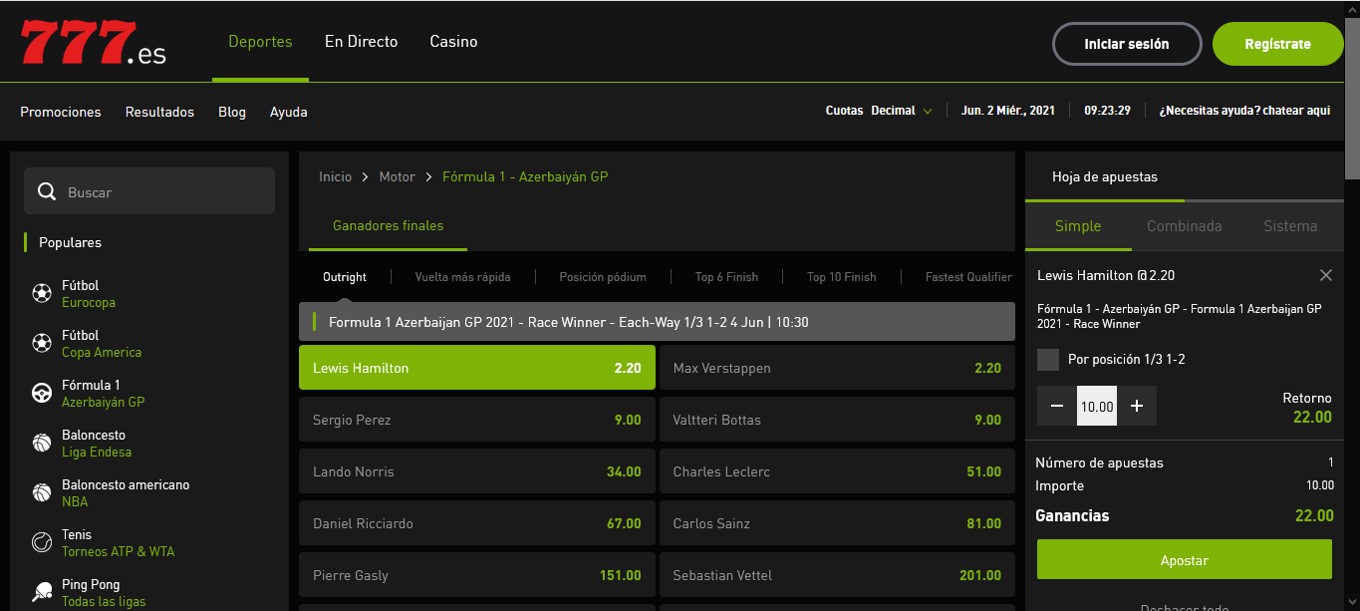Click the Tenis ball icon
The width and height of the screenshot is (1360, 611).
point(42,542)
